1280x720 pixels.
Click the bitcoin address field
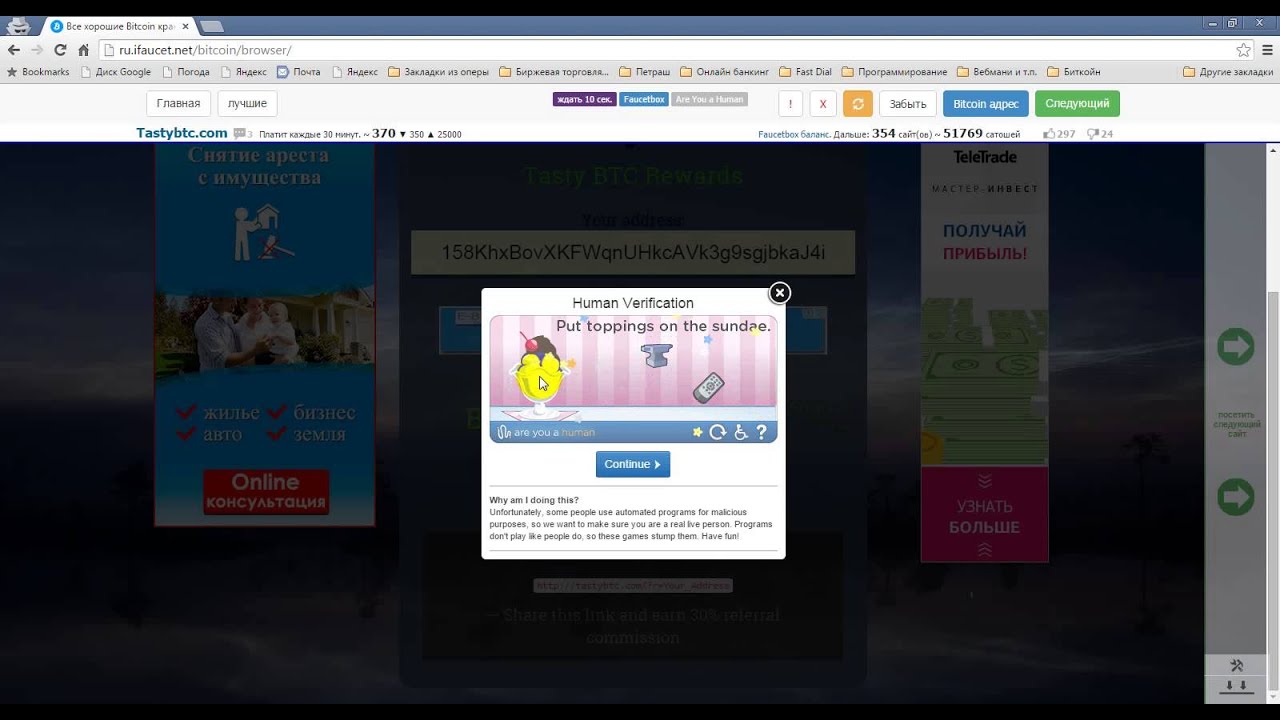tap(633, 253)
